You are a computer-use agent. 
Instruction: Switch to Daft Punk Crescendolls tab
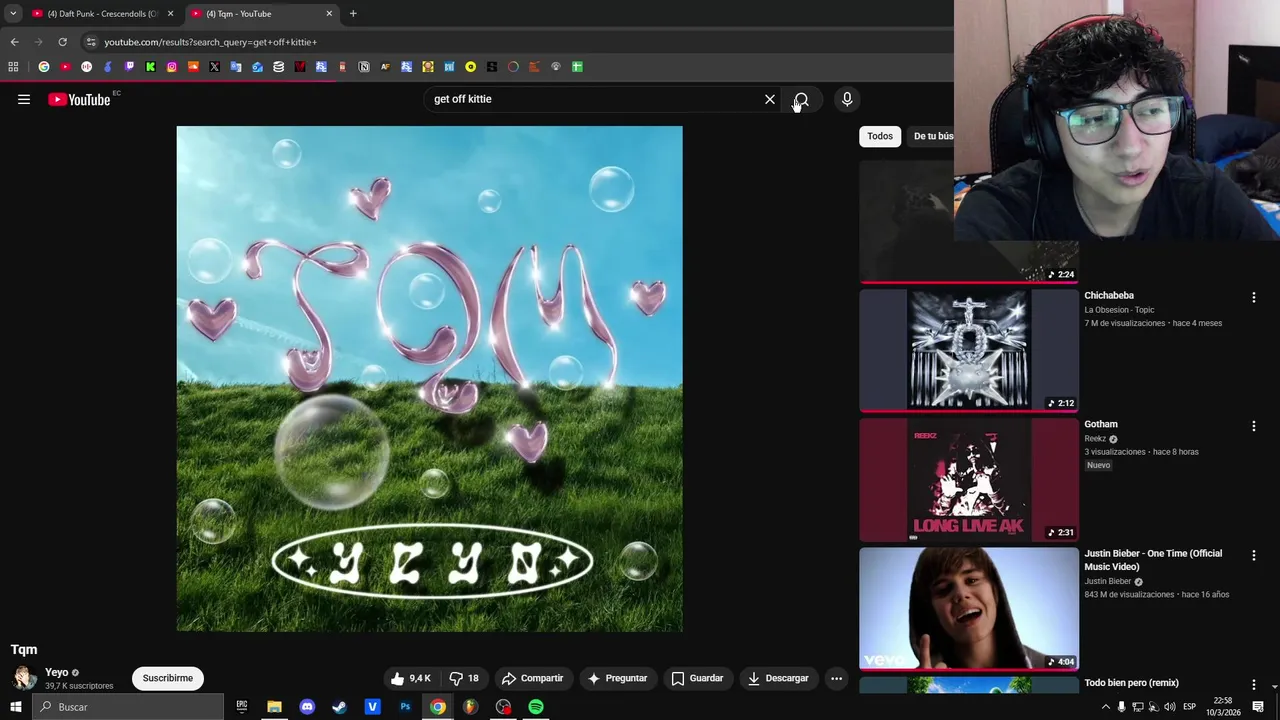click(x=101, y=14)
